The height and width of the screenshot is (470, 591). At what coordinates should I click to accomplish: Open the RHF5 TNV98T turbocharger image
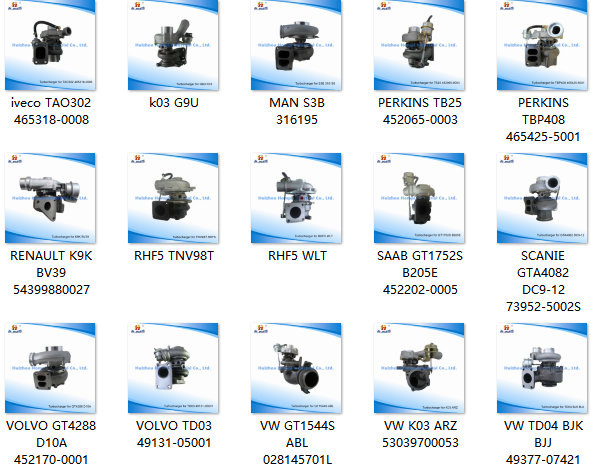pyautogui.click(x=173, y=198)
